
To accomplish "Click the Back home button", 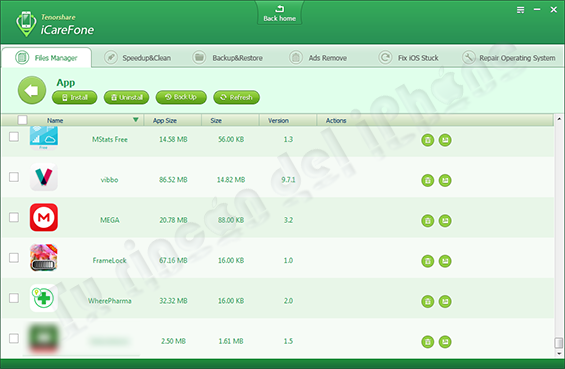I will 280,14.
